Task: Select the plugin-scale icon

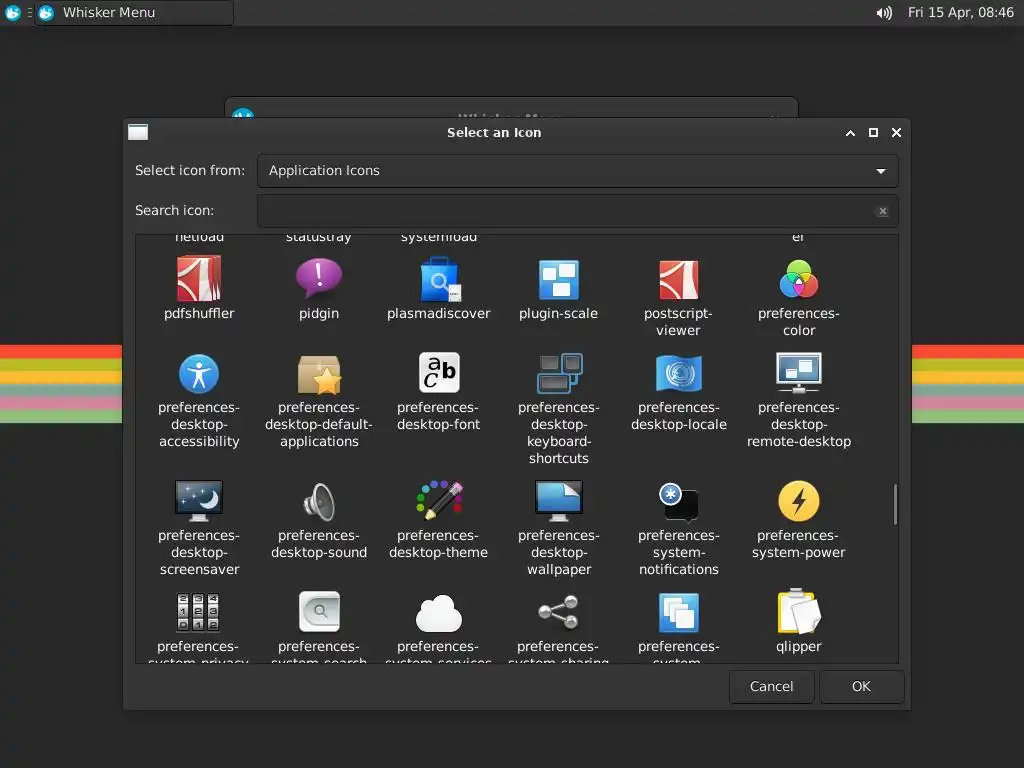Action: click(x=558, y=279)
